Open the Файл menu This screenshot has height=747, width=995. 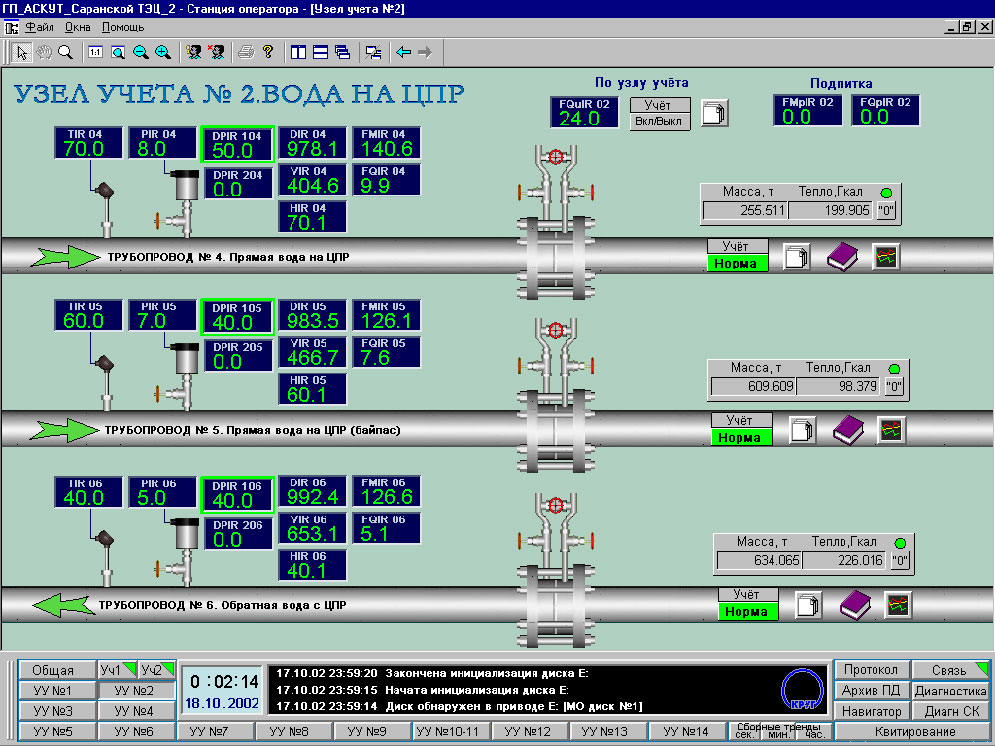pyautogui.click(x=38, y=27)
